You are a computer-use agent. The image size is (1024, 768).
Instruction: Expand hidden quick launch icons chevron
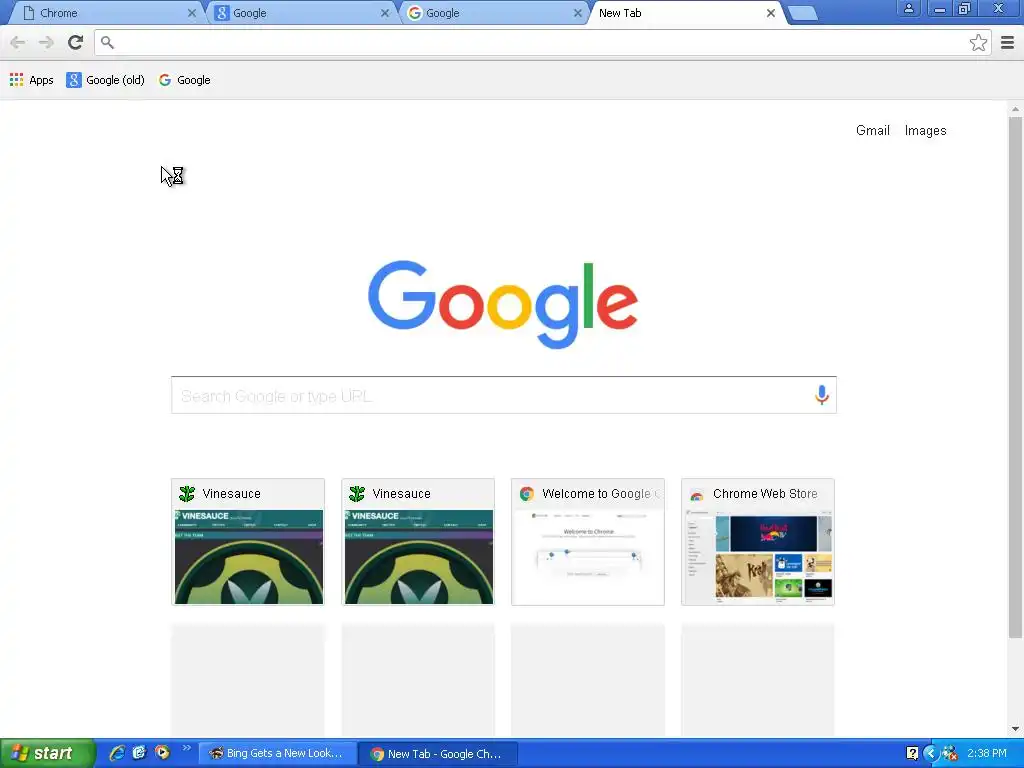(x=187, y=748)
